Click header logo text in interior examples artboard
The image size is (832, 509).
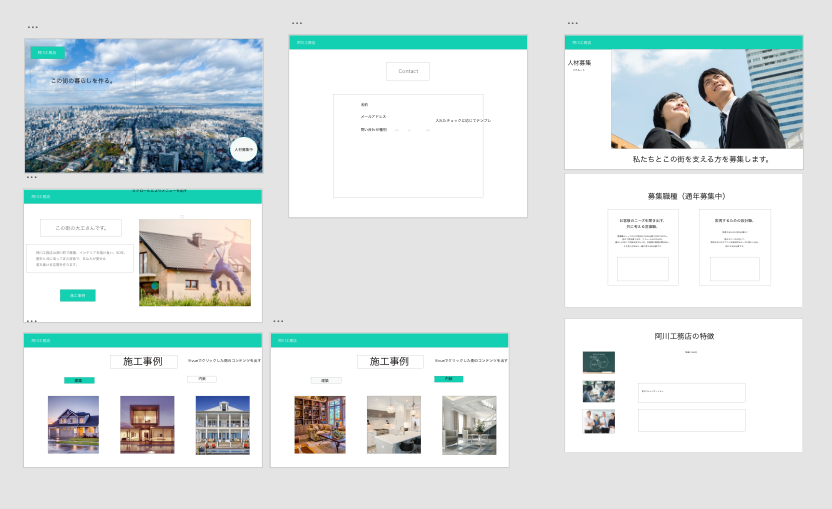point(288,341)
